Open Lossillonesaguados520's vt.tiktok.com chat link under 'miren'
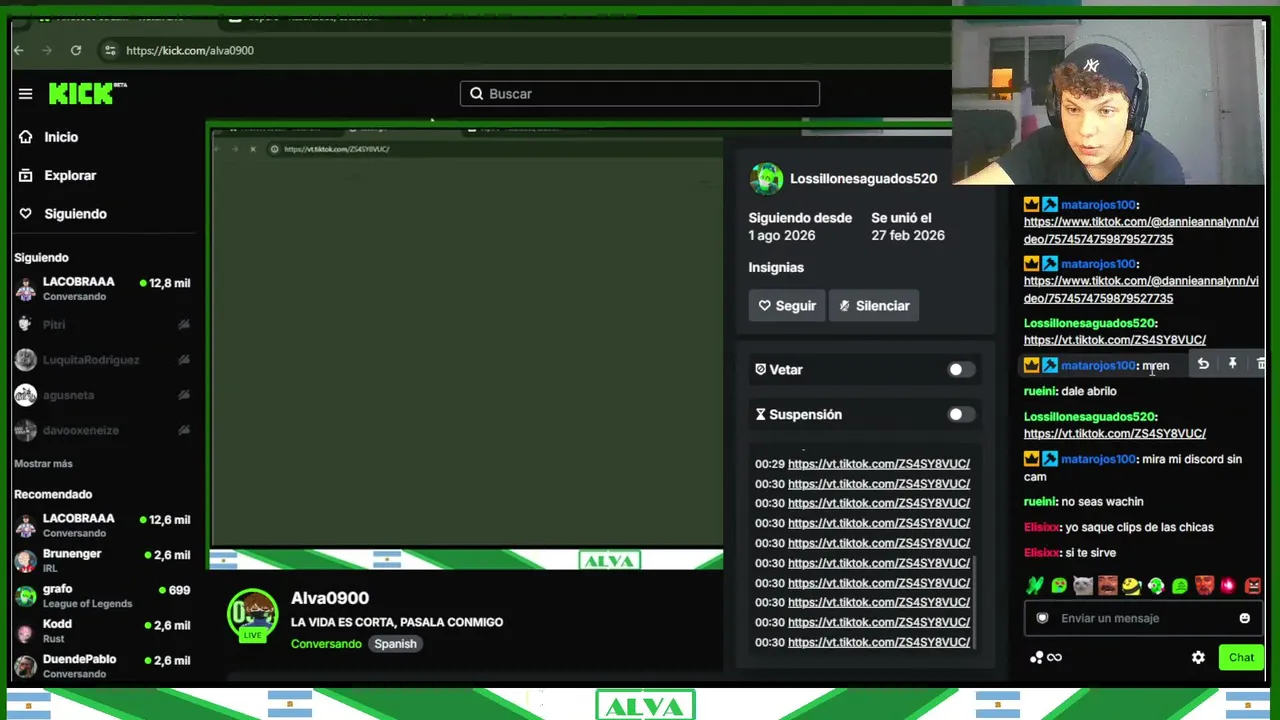 pos(1114,433)
